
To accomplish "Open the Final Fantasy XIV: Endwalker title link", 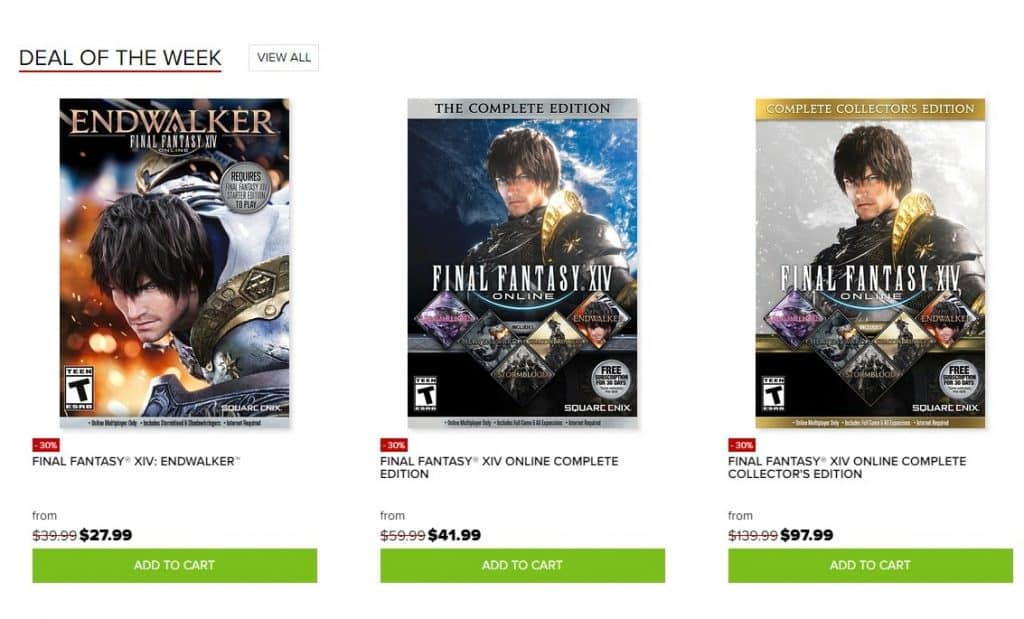I will (136, 461).
